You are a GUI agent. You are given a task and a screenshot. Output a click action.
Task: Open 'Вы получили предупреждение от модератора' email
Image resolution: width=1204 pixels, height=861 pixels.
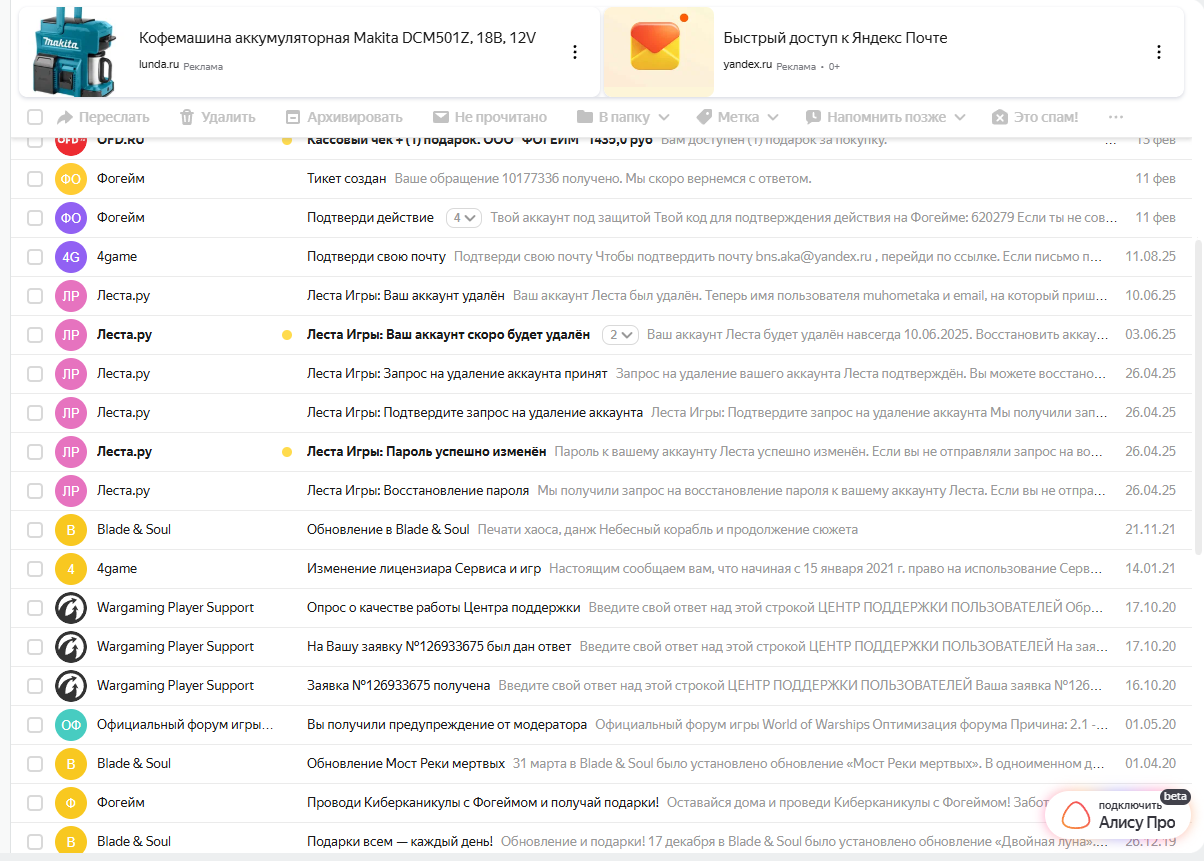pyautogui.click(x=447, y=725)
